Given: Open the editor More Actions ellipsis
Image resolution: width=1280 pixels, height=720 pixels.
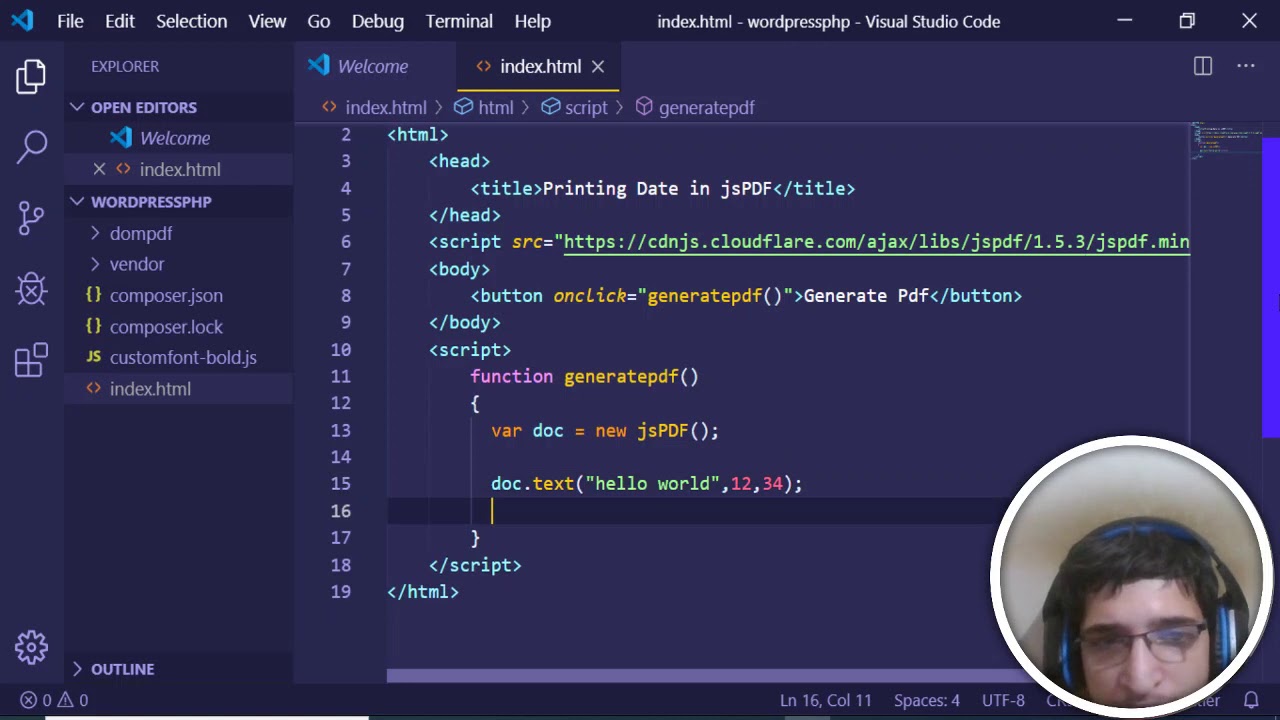Looking at the screenshot, I should click(1245, 66).
